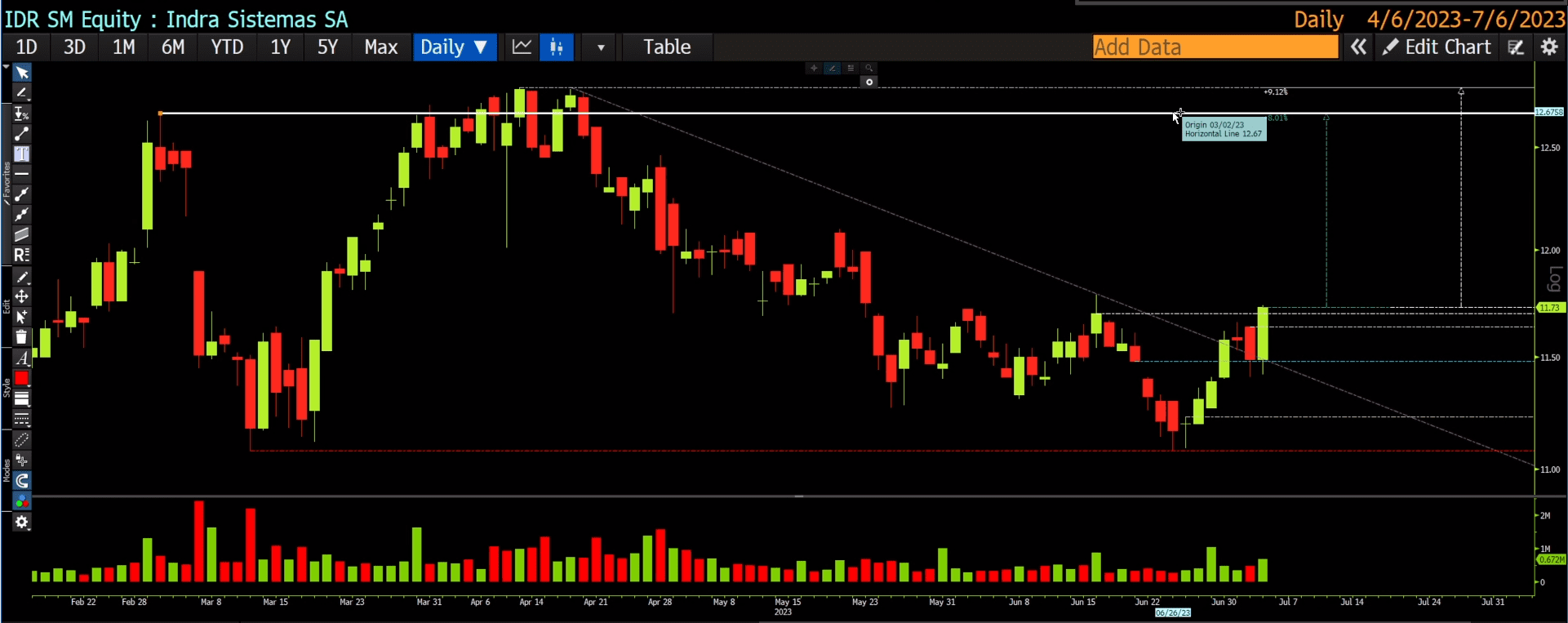This screenshot has height=623, width=1568.
Task: Select the YTD time range
Action: coord(228,47)
